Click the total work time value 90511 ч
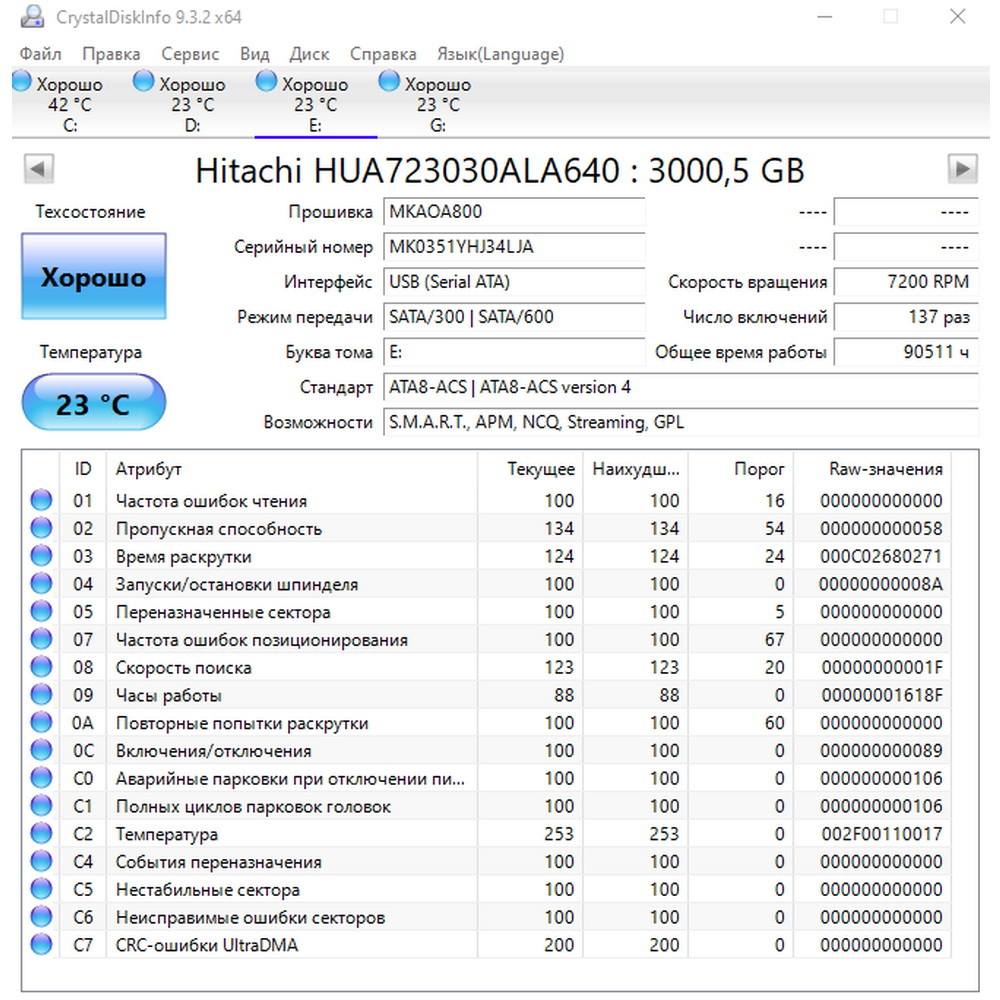The width and height of the screenshot is (1000, 1000). [906, 352]
